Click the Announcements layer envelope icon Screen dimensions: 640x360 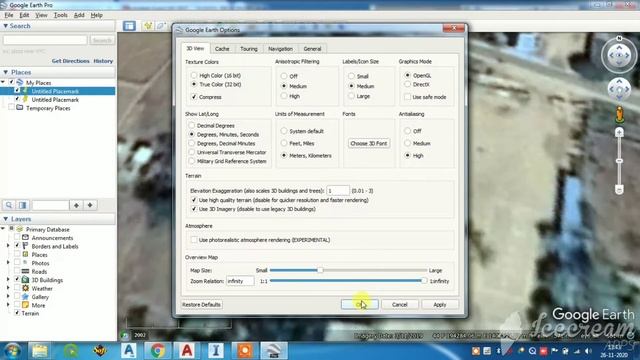[25, 238]
